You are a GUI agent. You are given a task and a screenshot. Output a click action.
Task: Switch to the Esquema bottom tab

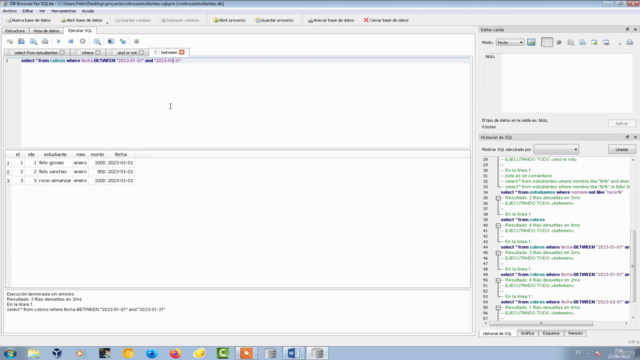pos(551,333)
